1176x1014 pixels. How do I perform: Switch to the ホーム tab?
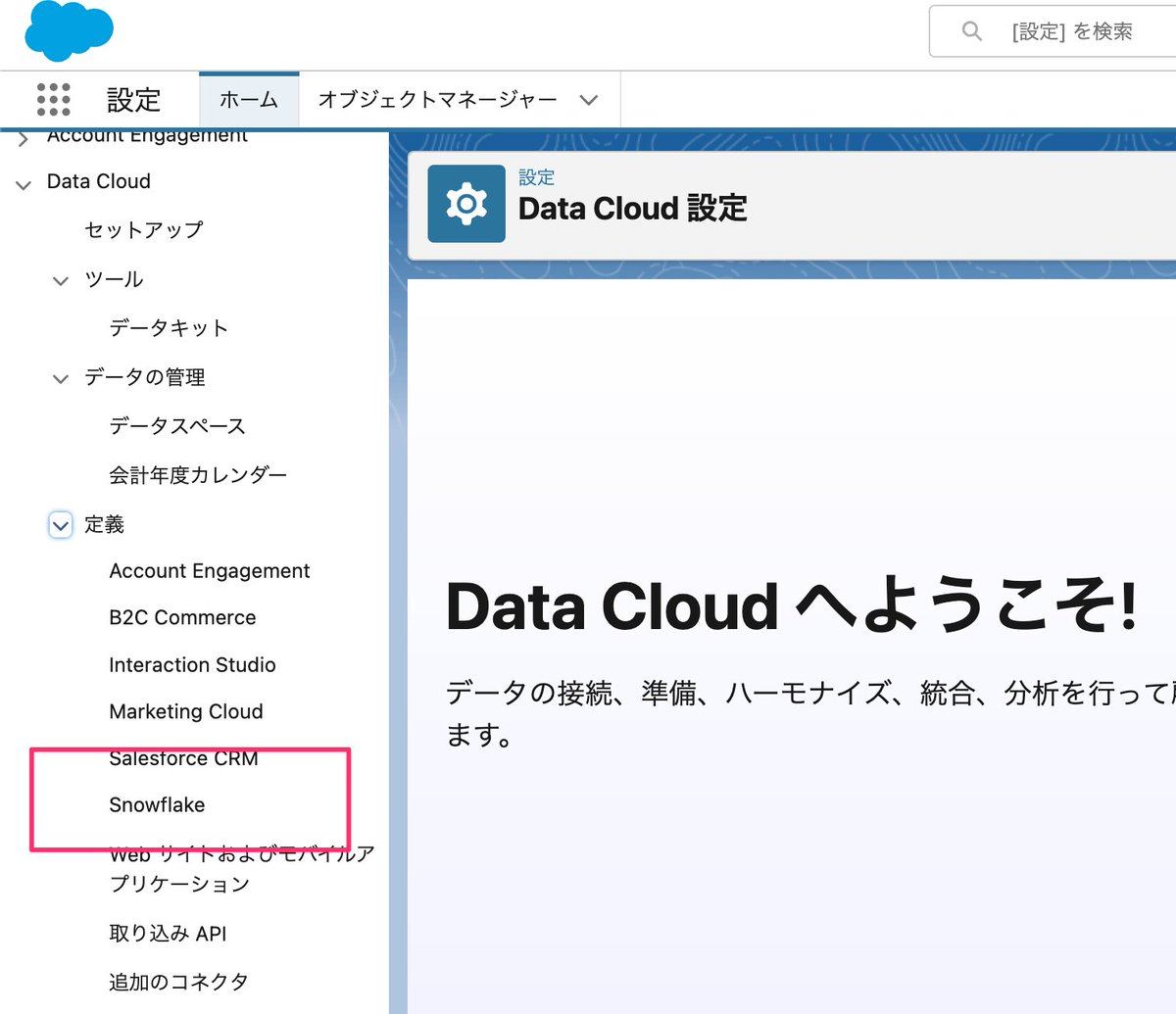[249, 100]
